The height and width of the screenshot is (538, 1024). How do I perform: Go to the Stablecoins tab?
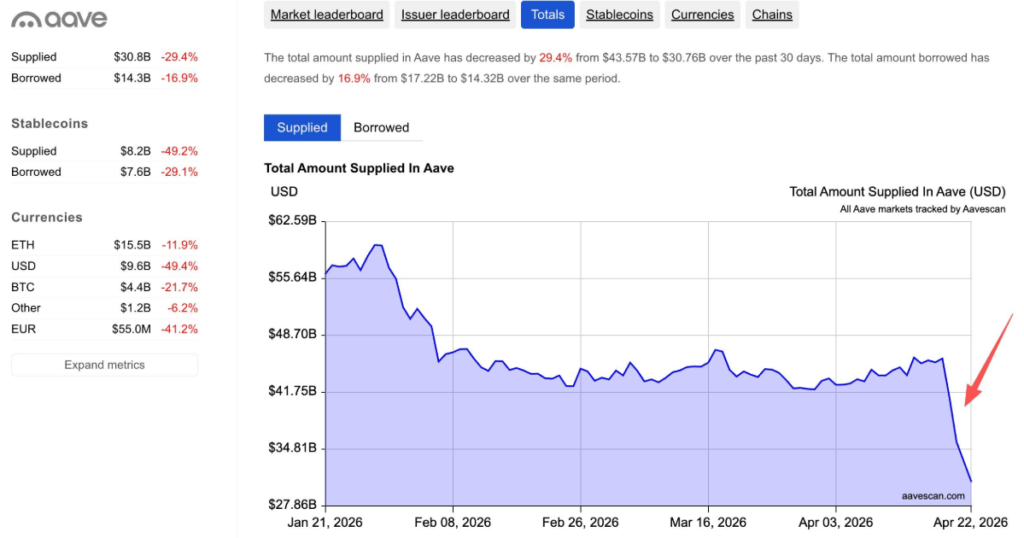(x=619, y=15)
